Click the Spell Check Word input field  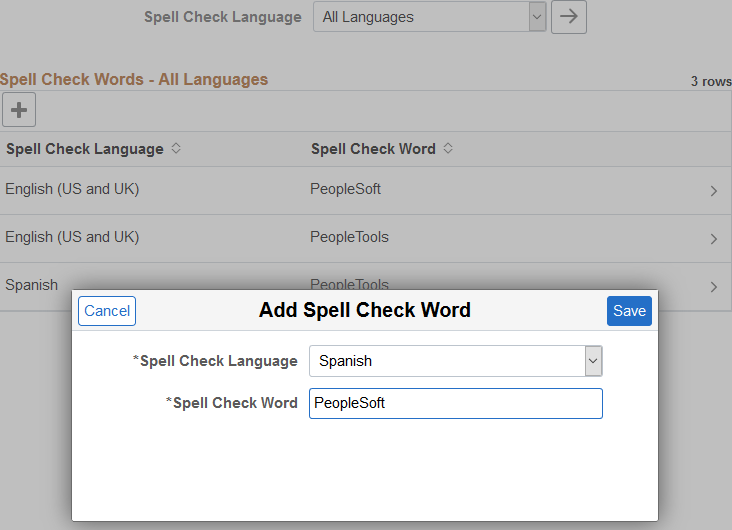[456, 403]
